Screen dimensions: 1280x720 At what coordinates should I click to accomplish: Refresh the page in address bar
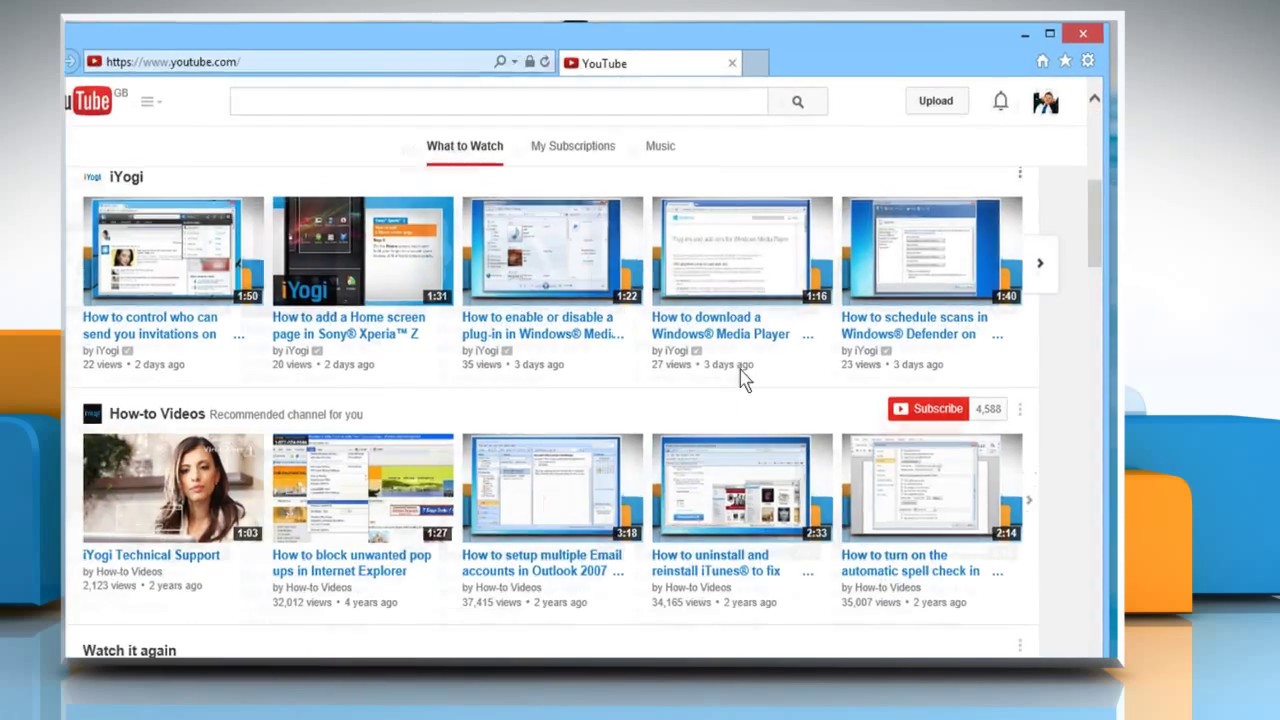[x=545, y=62]
